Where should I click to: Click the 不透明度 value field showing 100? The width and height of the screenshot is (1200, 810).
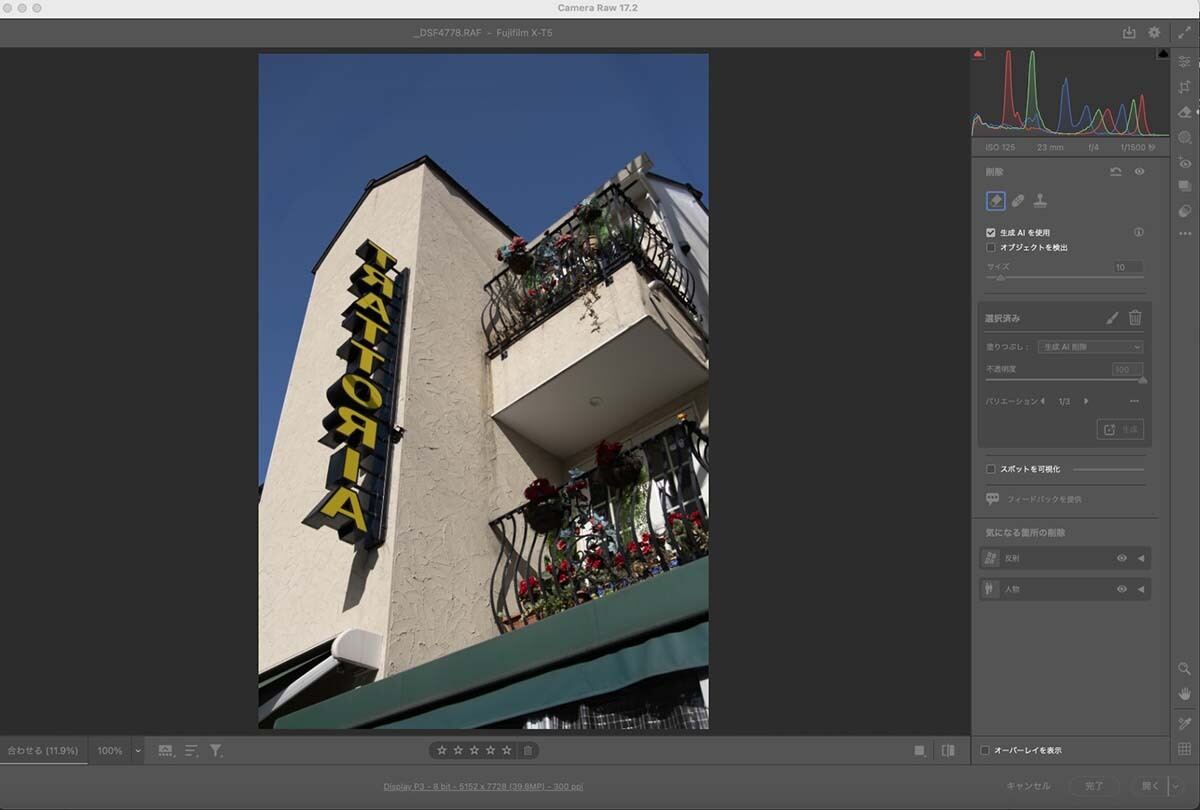point(1128,369)
